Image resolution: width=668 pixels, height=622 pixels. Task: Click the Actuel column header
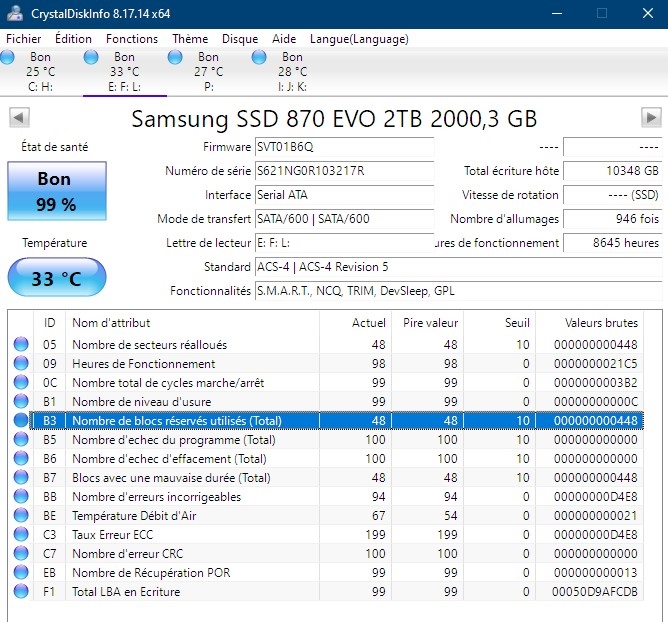coord(355,323)
